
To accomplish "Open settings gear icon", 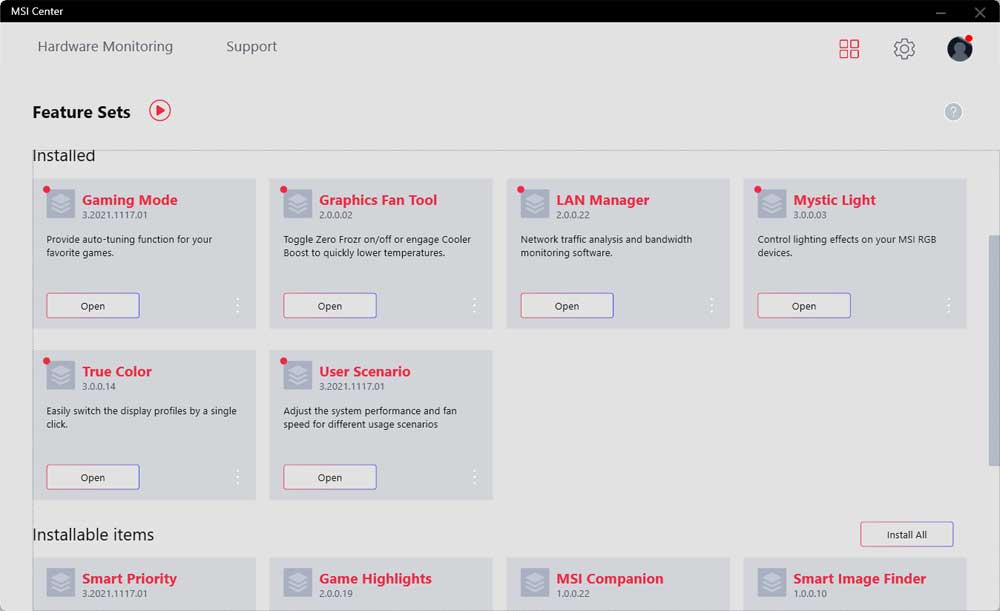I will 904,48.
